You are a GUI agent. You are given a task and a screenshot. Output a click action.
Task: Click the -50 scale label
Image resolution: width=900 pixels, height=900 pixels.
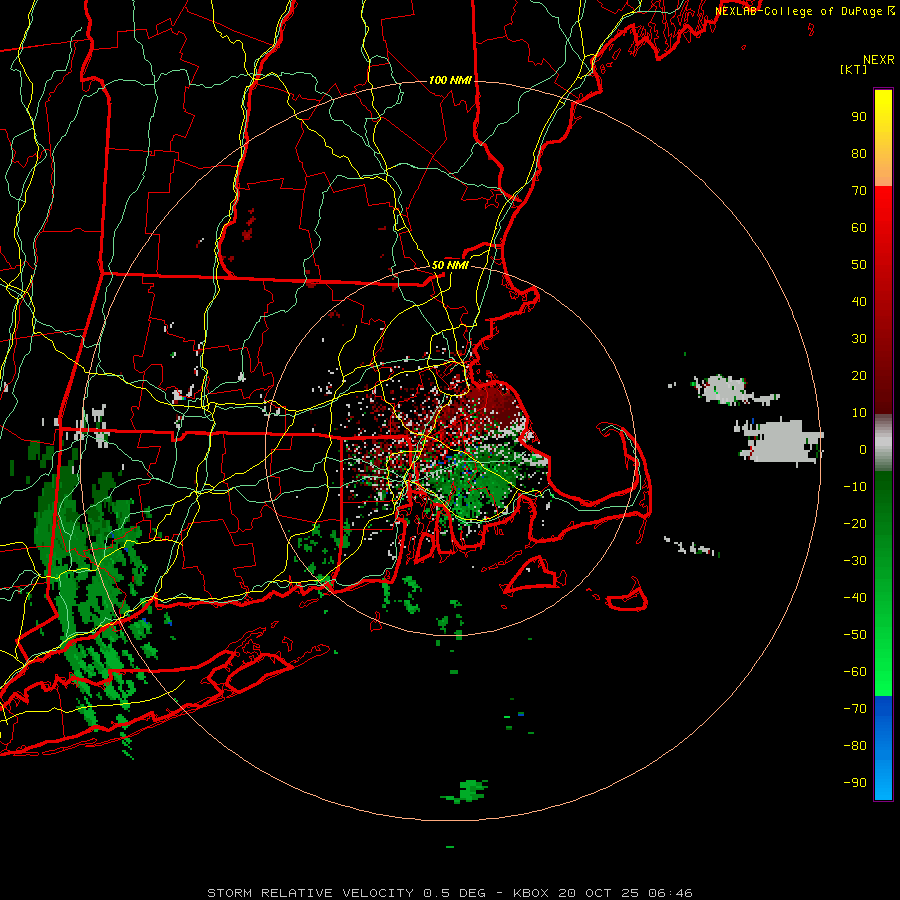coord(855,635)
